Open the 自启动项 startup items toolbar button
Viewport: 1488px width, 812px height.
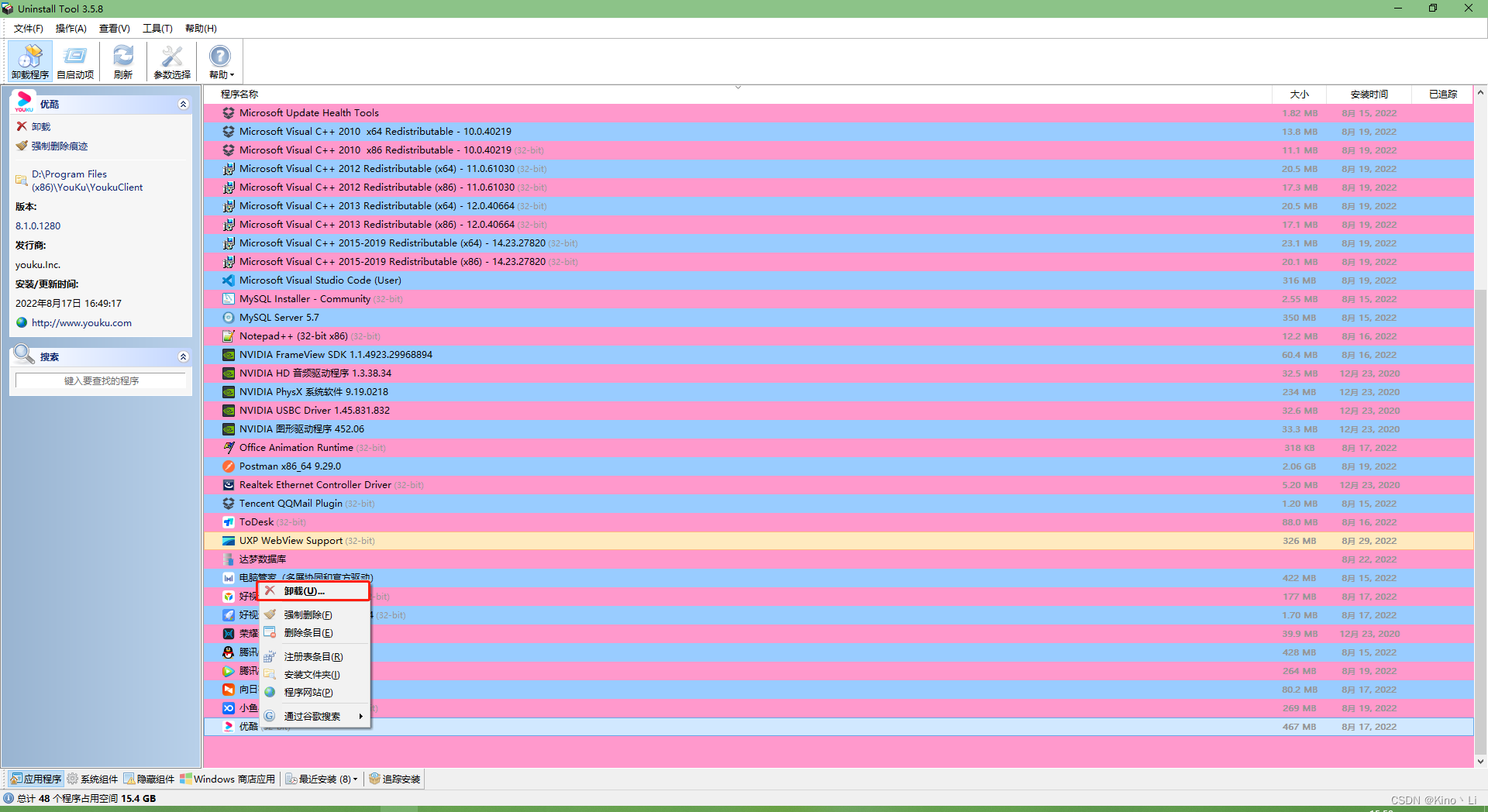(75, 61)
